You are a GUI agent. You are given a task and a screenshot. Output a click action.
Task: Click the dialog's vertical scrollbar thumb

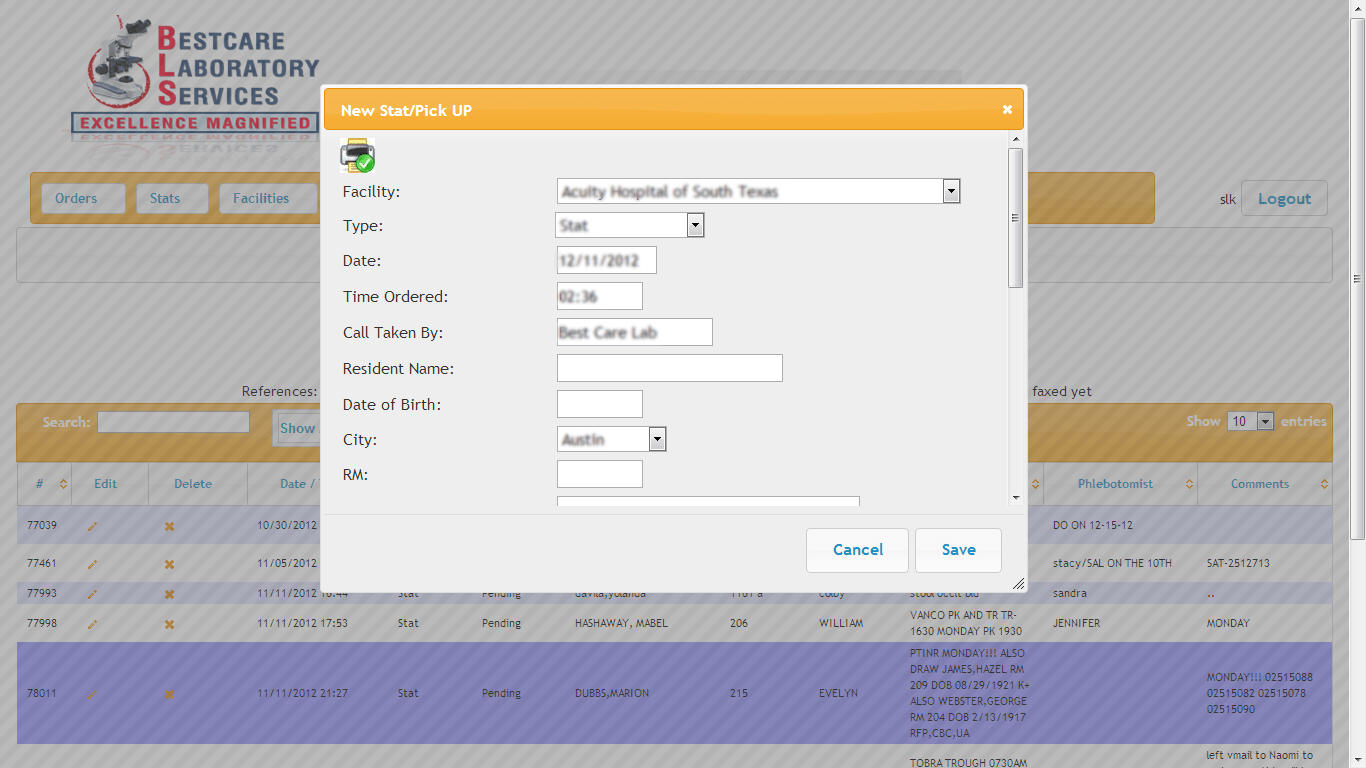[x=1015, y=218]
